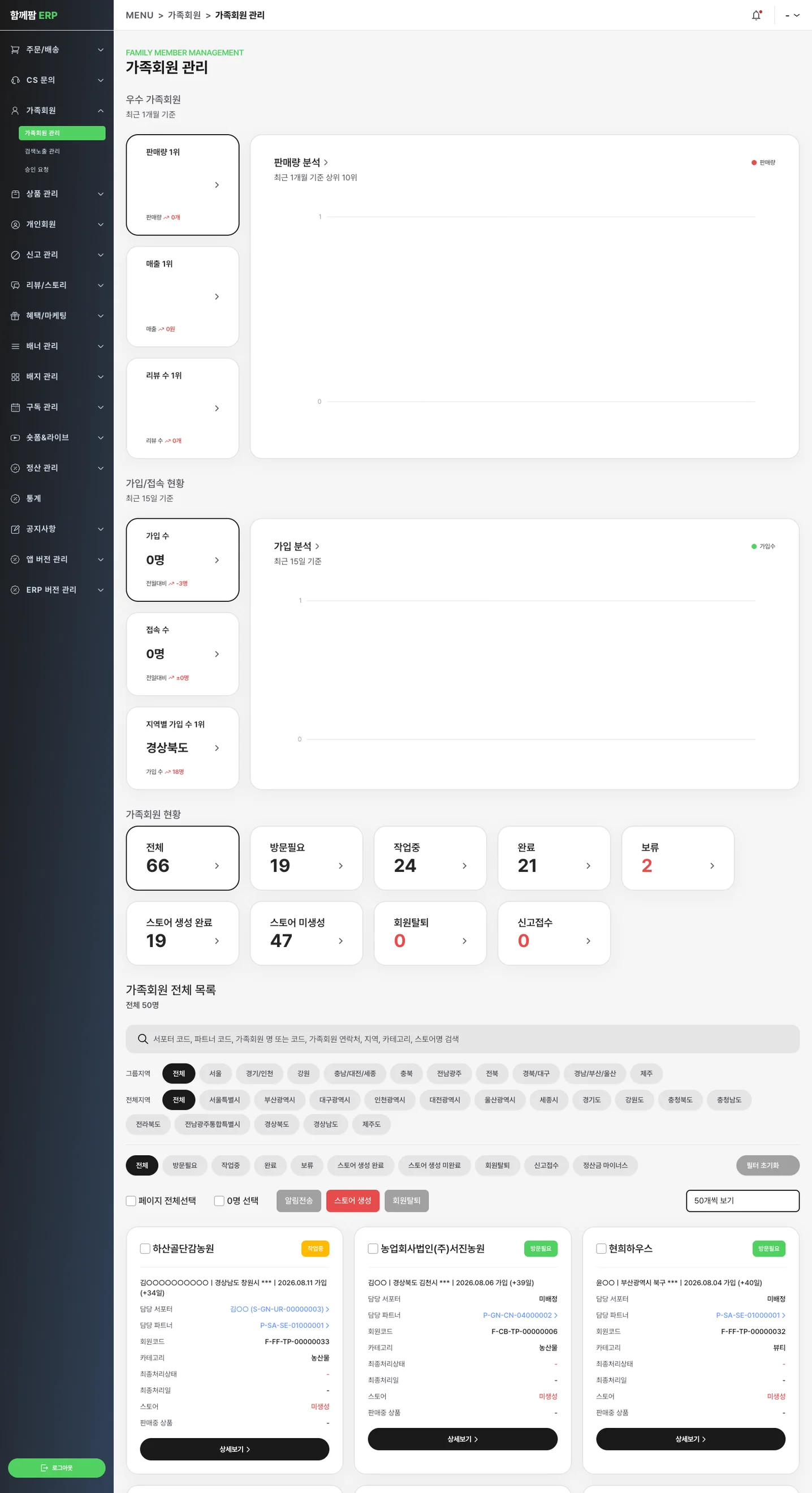Select the 농업회사법인(주)서진농원 card checkbox
The height and width of the screenshot is (1493, 812).
coord(373,1249)
